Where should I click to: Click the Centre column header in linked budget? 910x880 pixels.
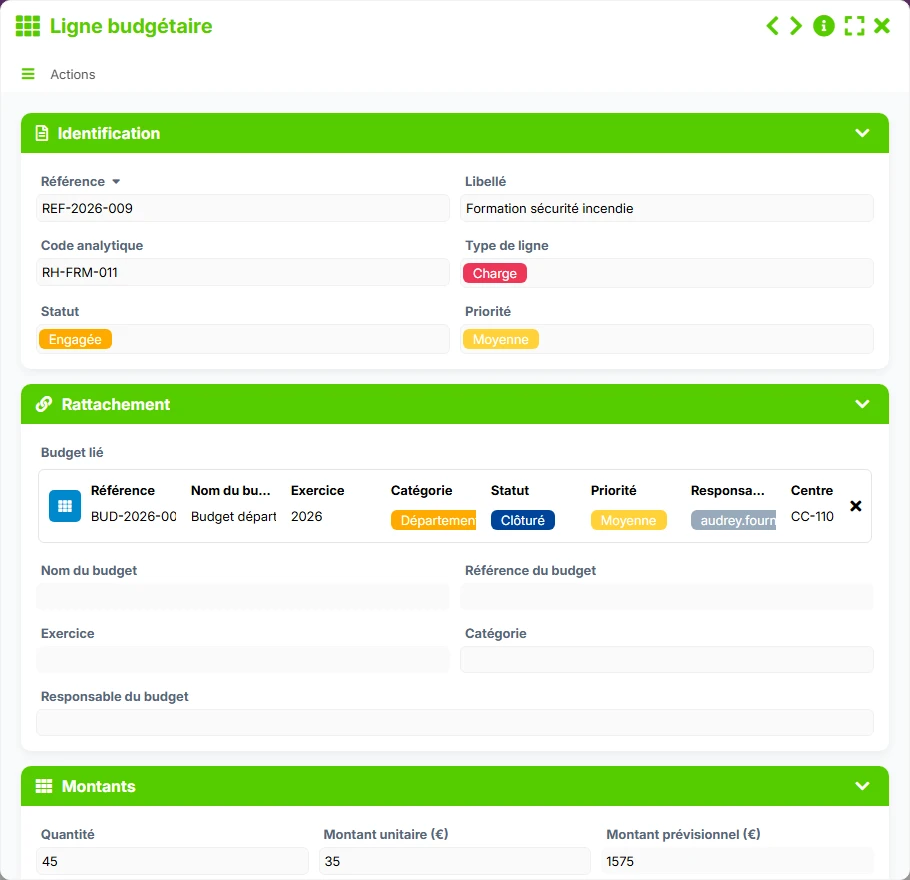[x=812, y=491]
